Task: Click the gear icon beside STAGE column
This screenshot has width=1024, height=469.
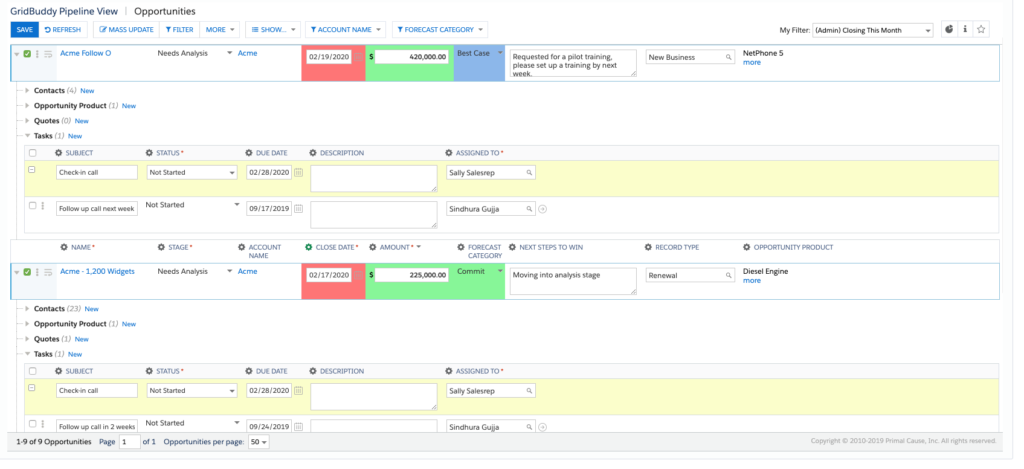Action: 161,248
